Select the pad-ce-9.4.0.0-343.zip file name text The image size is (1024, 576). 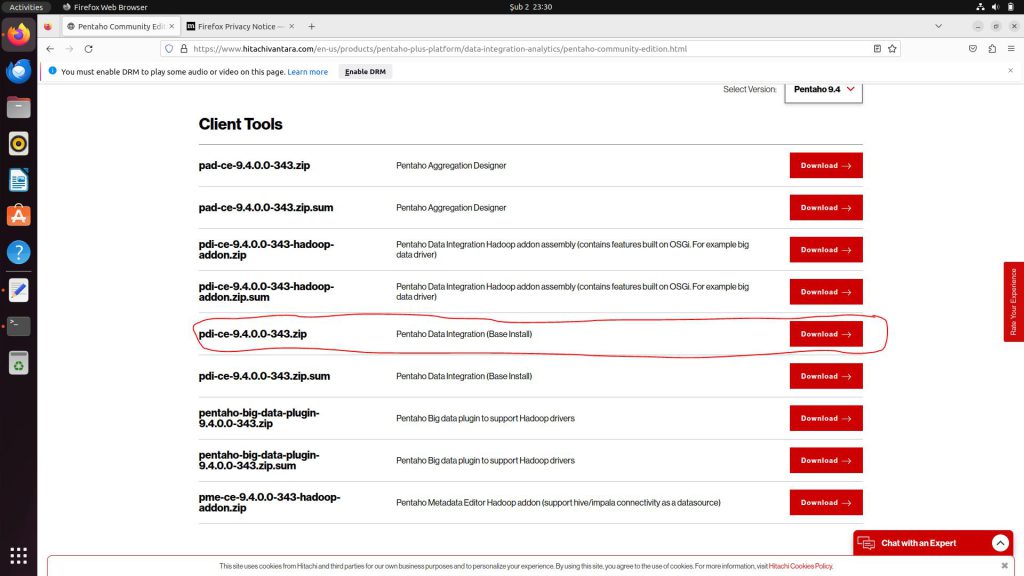254,165
